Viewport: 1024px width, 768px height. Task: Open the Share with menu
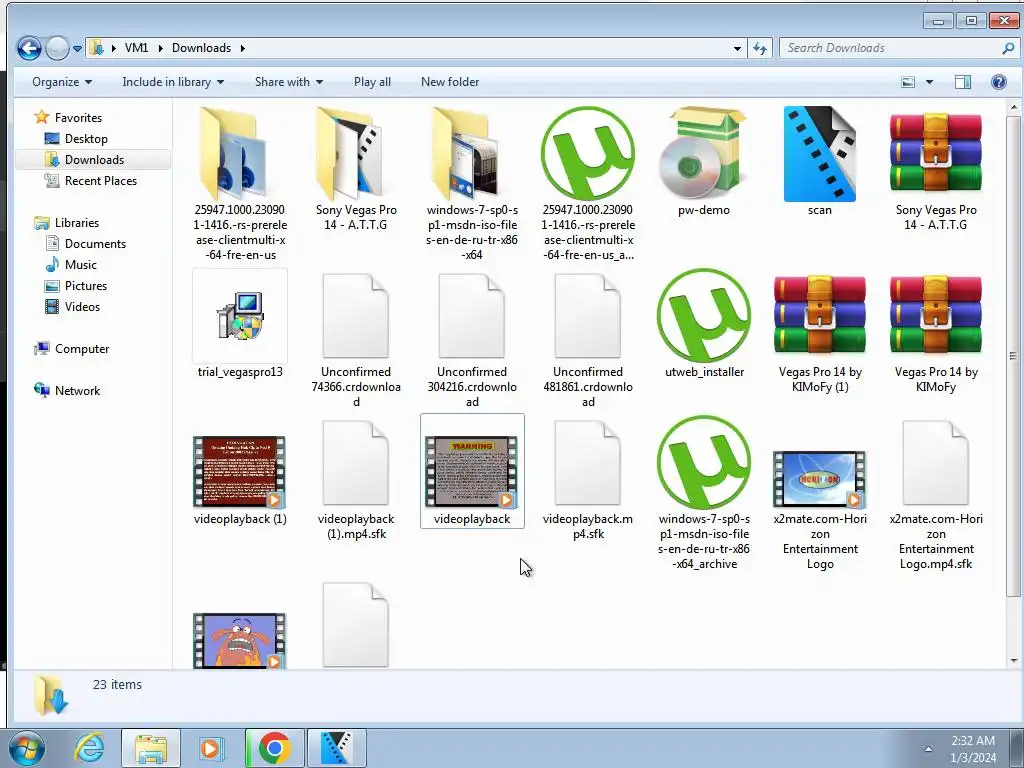(289, 82)
